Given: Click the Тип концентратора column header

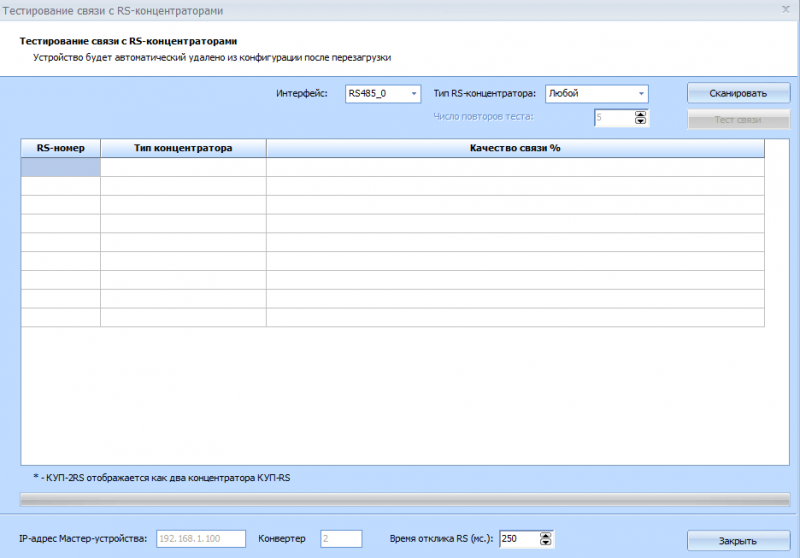Looking at the screenshot, I should (x=183, y=148).
